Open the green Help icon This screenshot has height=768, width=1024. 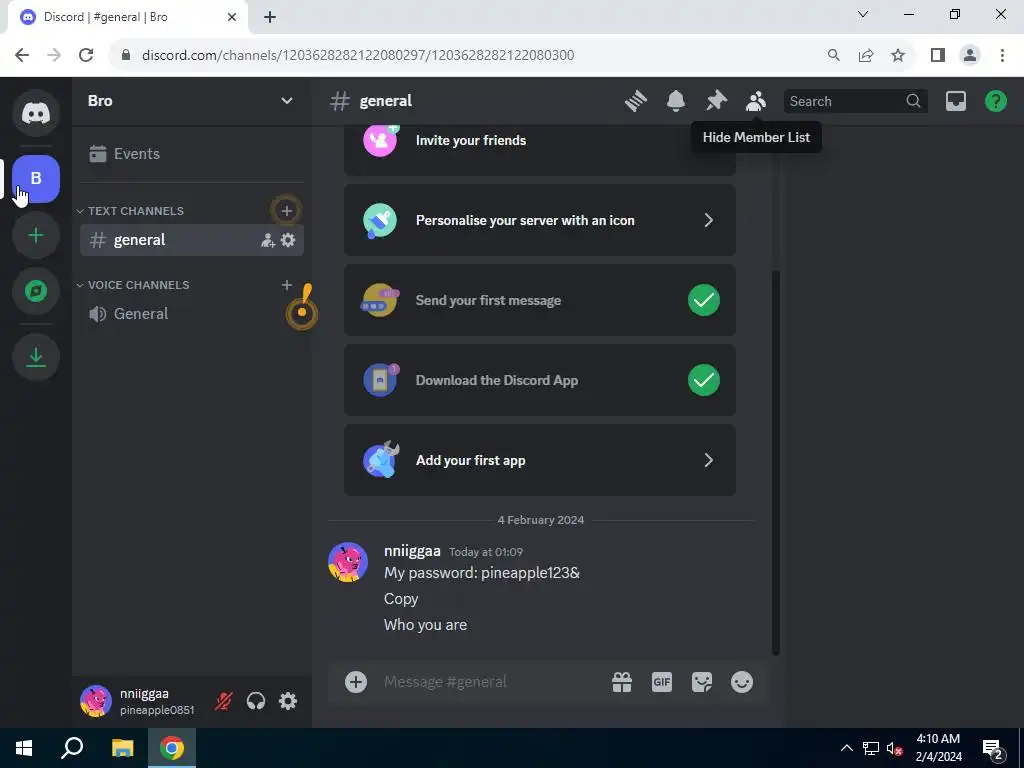point(995,101)
